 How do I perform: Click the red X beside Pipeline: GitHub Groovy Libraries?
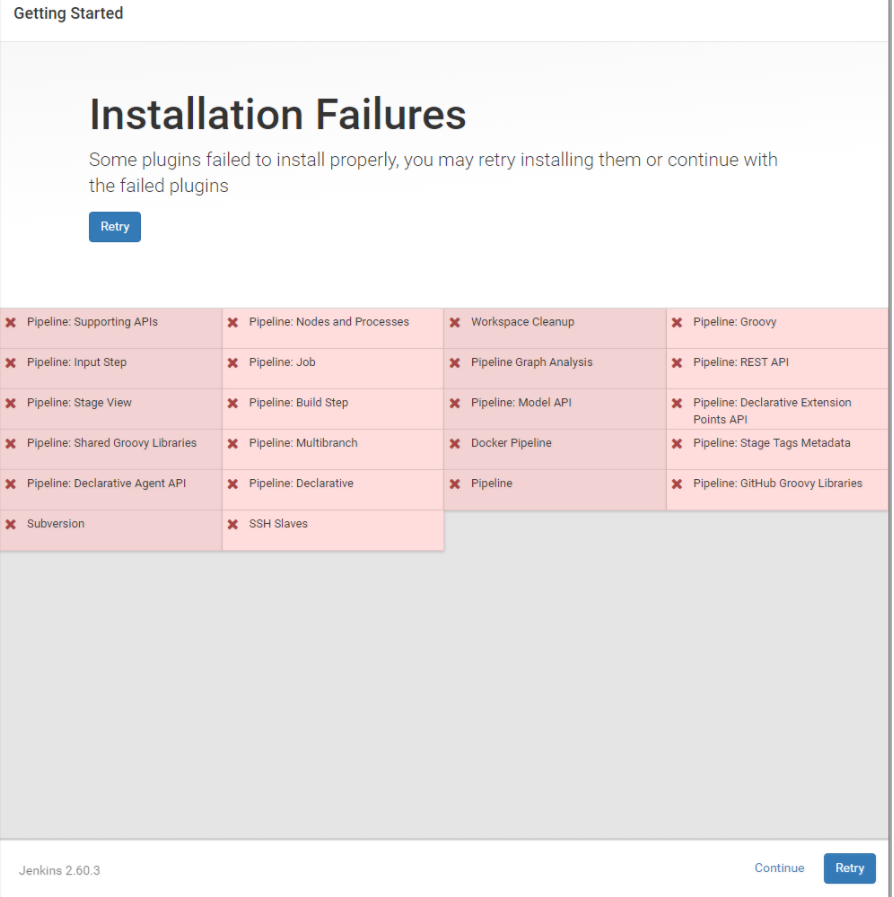[x=678, y=483]
